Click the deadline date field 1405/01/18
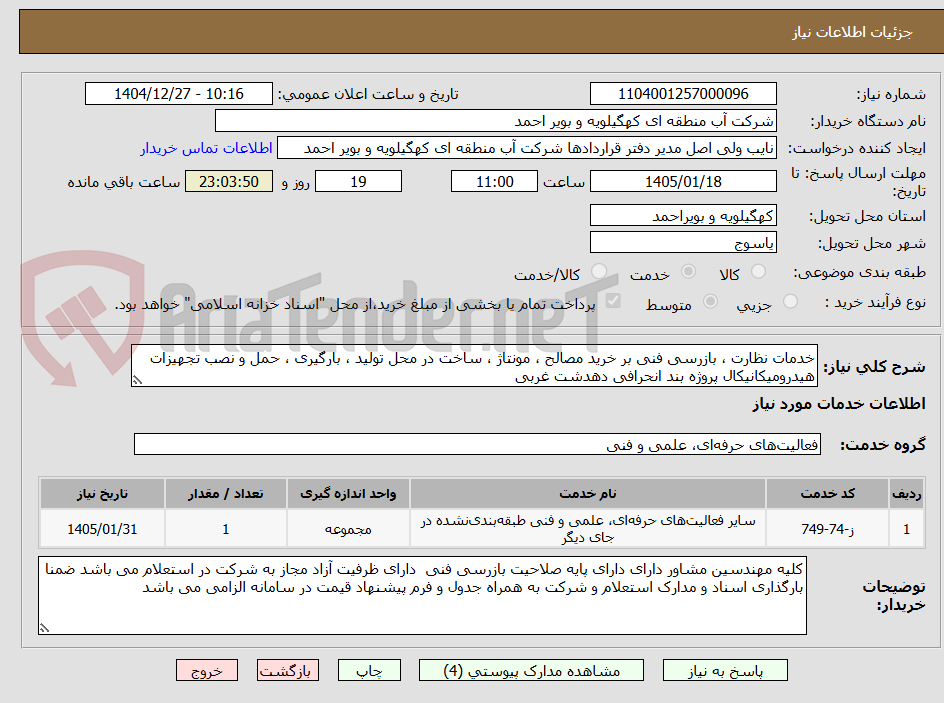Viewport: 944px width, 703px height. (x=683, y=181)
